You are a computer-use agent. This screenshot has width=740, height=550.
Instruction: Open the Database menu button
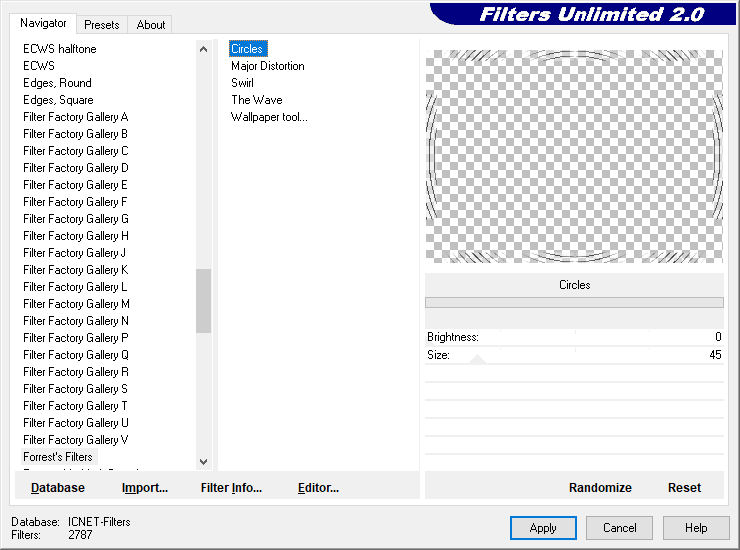point(58,488)
